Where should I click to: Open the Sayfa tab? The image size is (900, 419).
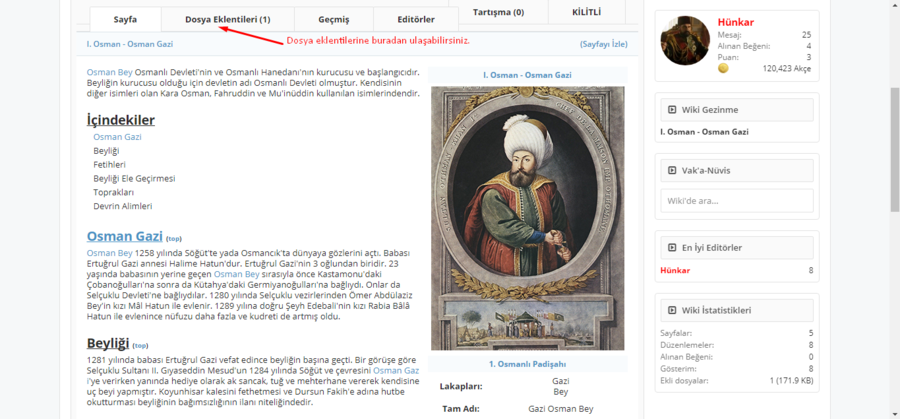coord(125,20)
